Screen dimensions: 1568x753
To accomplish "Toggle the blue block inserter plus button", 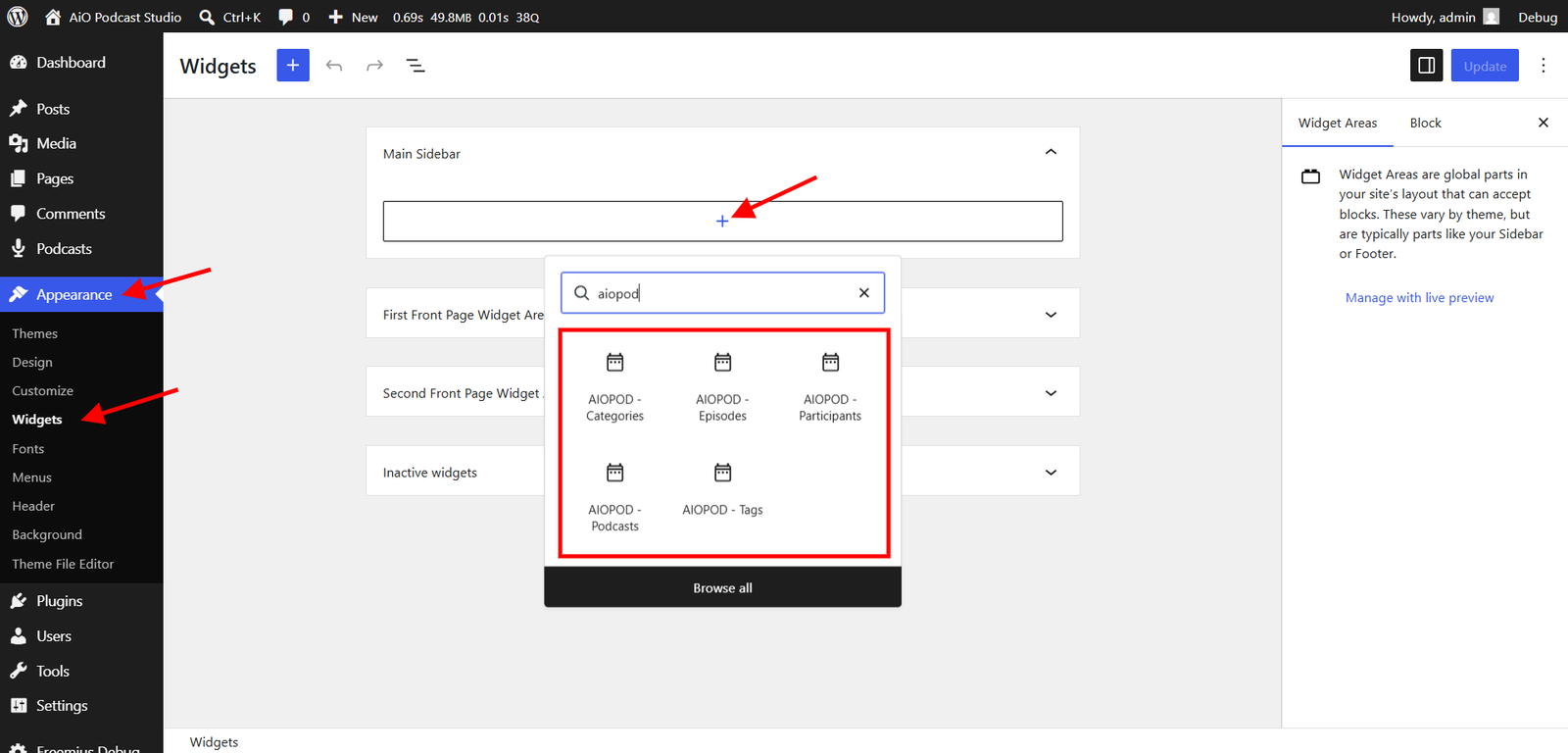I will 293,66.
